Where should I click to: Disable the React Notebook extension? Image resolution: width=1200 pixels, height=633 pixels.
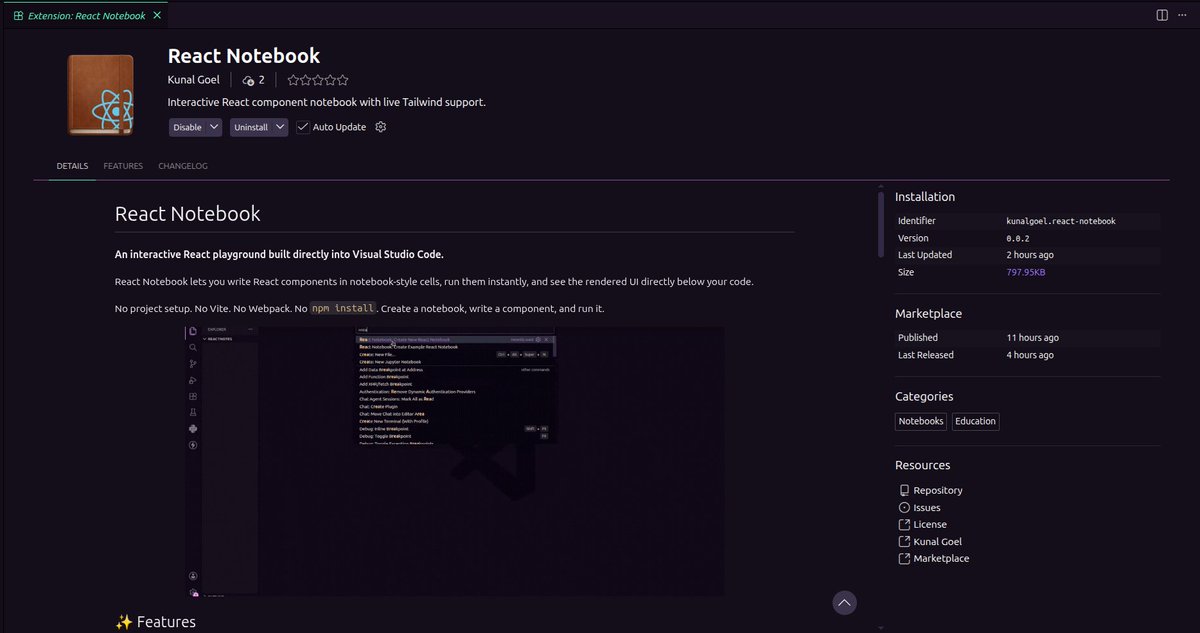pos(187,127)
